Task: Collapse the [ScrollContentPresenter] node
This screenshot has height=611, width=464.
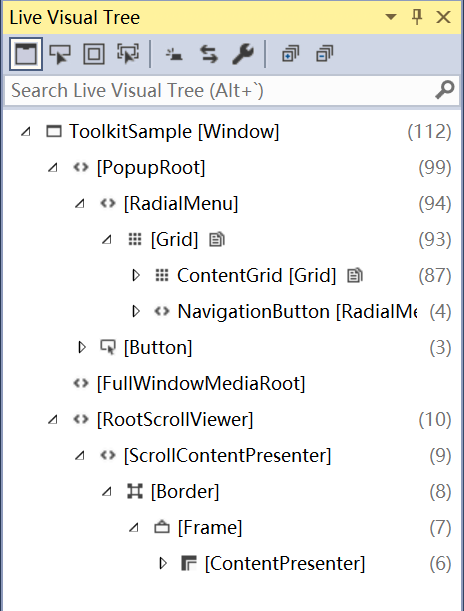Action: [x=79, y=456]
